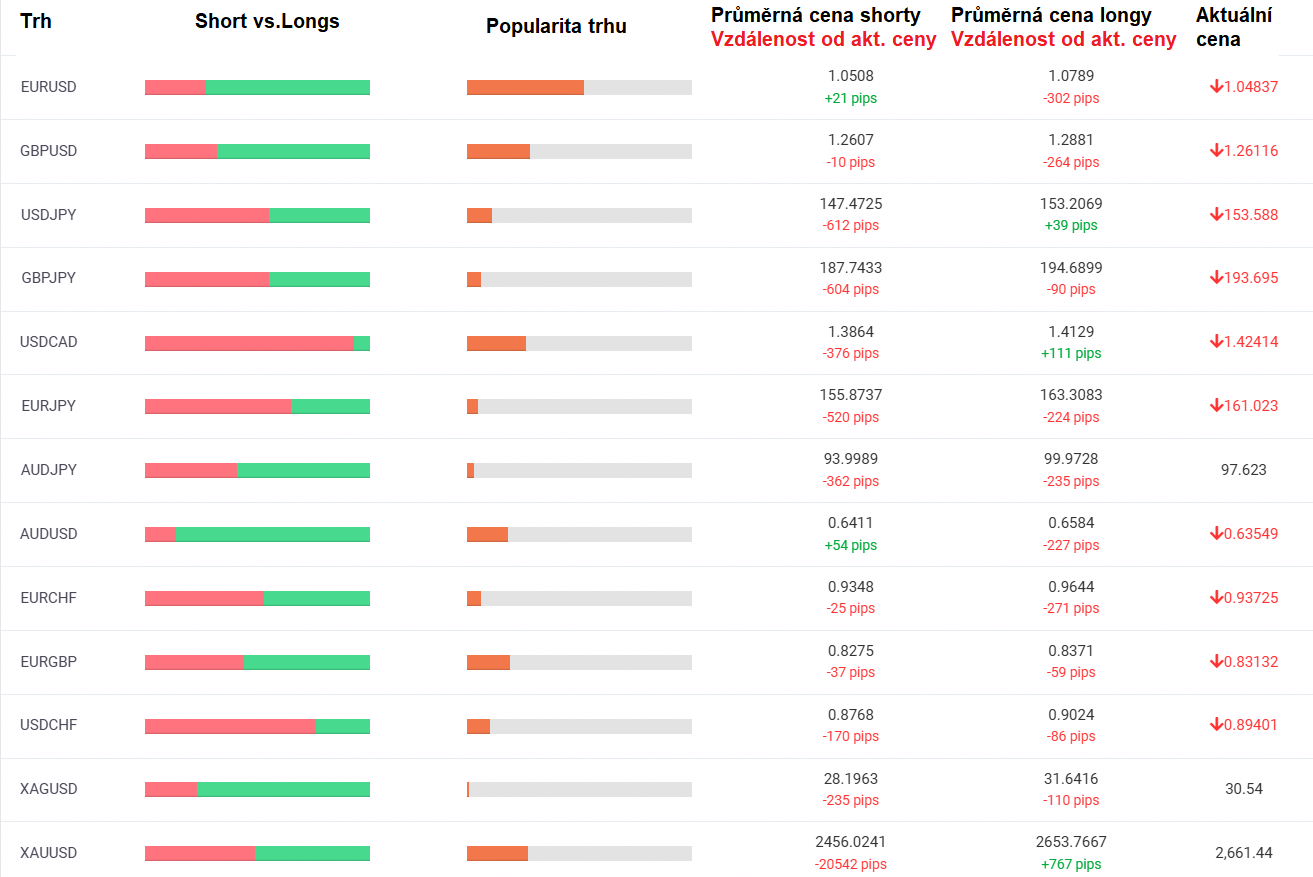Click the red arrow next to 193.695

(1216, 278)
